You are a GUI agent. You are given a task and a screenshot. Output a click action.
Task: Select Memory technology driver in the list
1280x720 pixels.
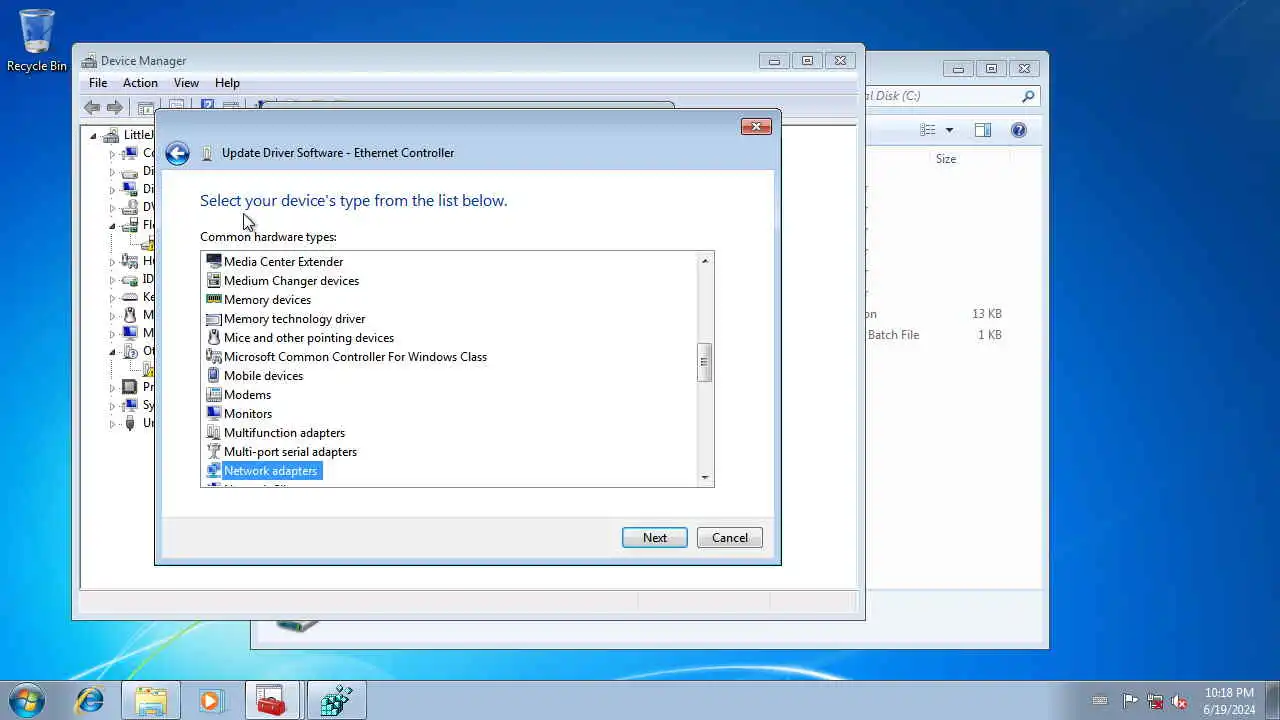click(294, 319)
